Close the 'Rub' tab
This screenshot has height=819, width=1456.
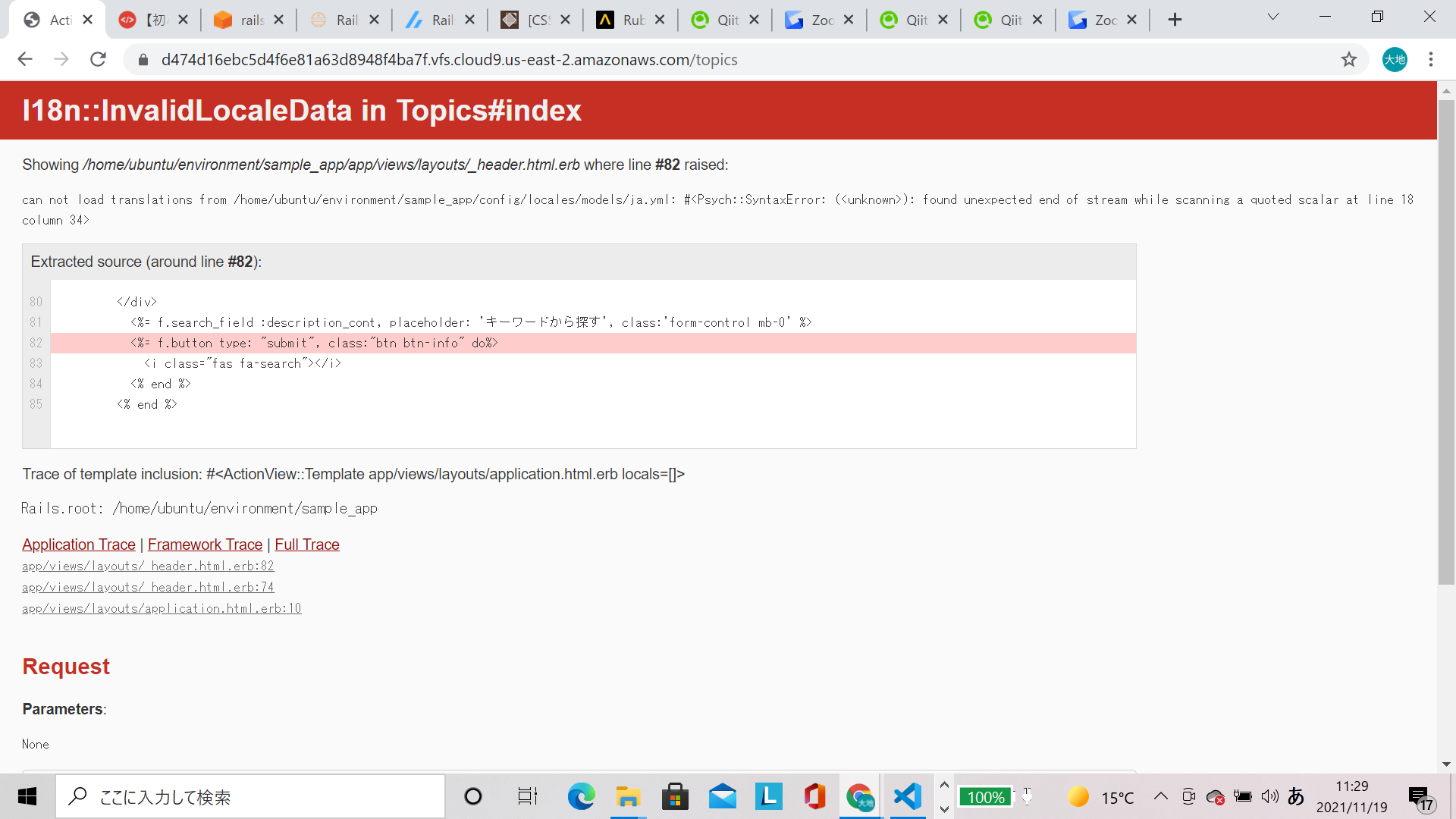(660, 20)
